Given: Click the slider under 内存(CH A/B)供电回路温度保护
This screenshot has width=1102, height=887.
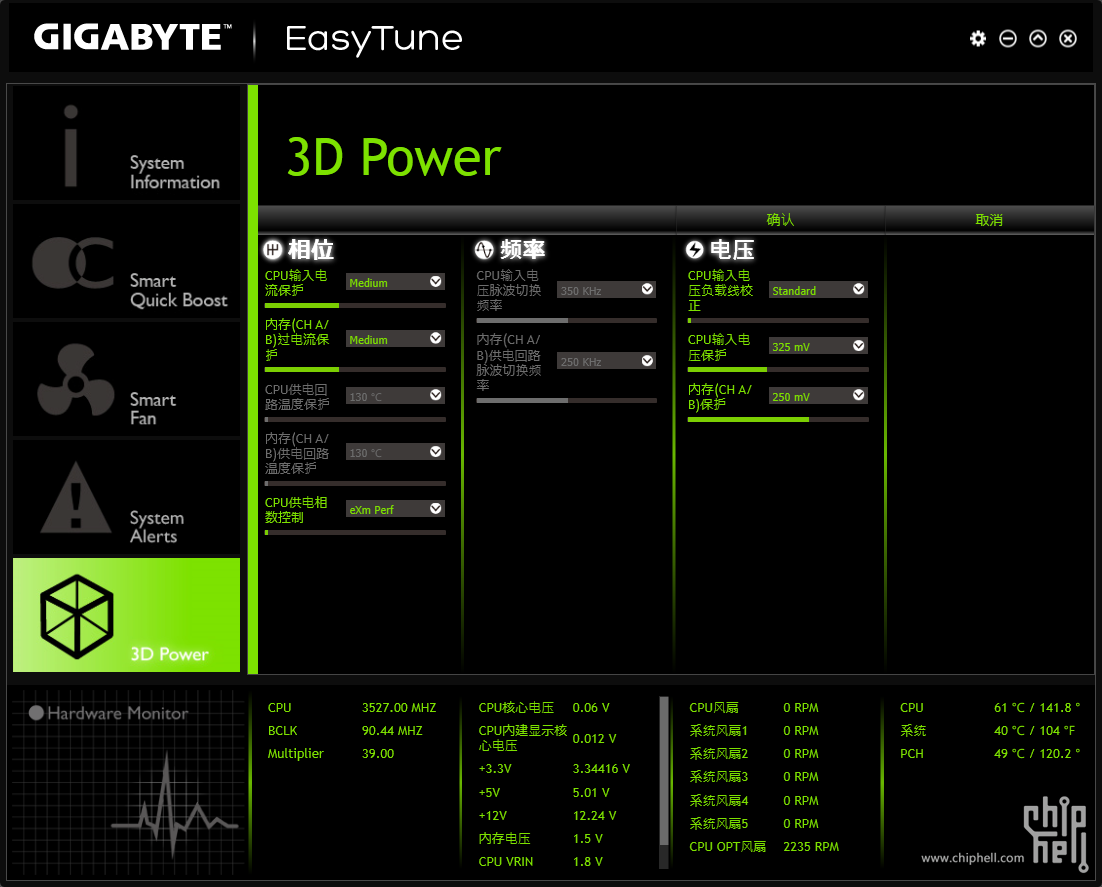Looking at the screenshot, I should click(355, 484).
